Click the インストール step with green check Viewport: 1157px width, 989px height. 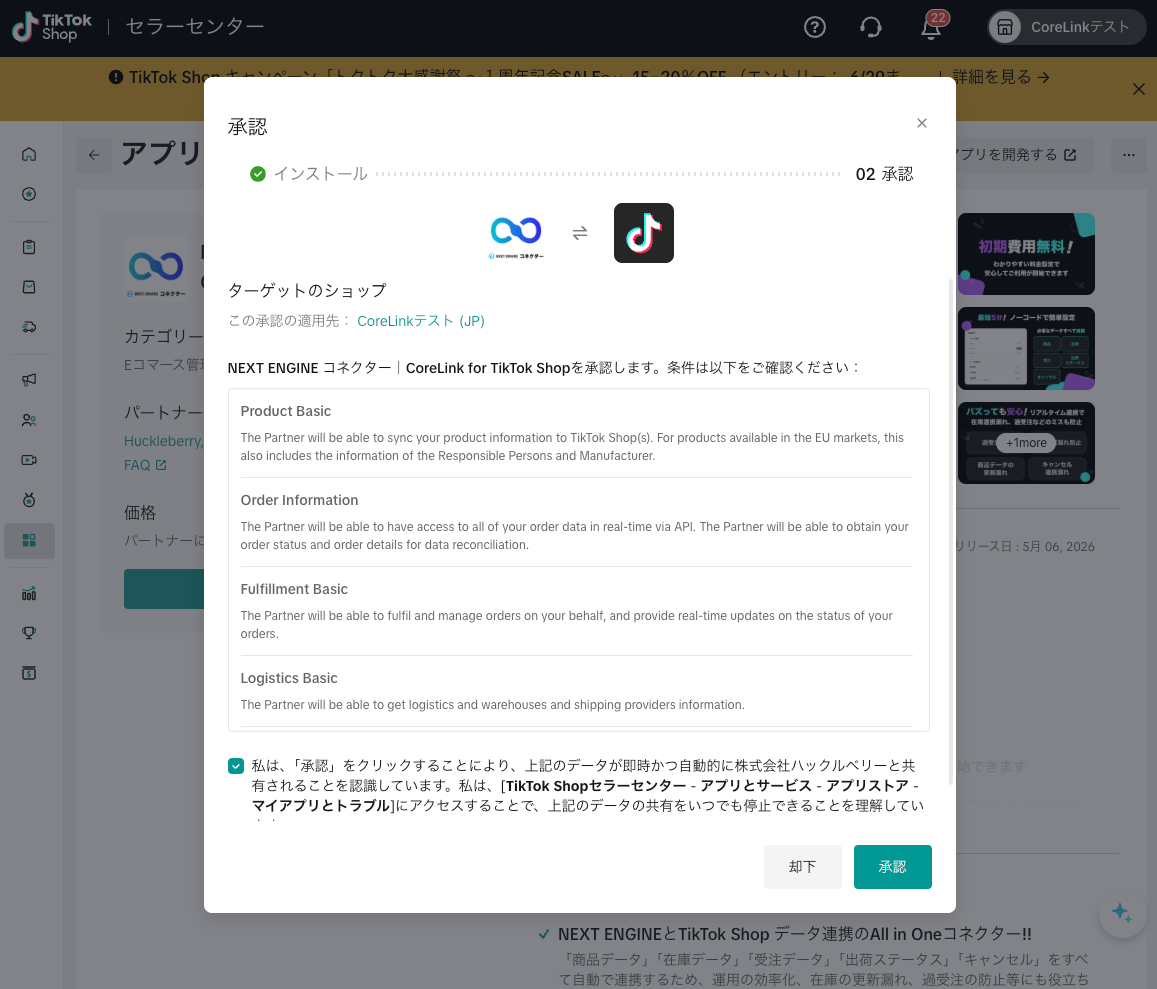pos(308,174)
